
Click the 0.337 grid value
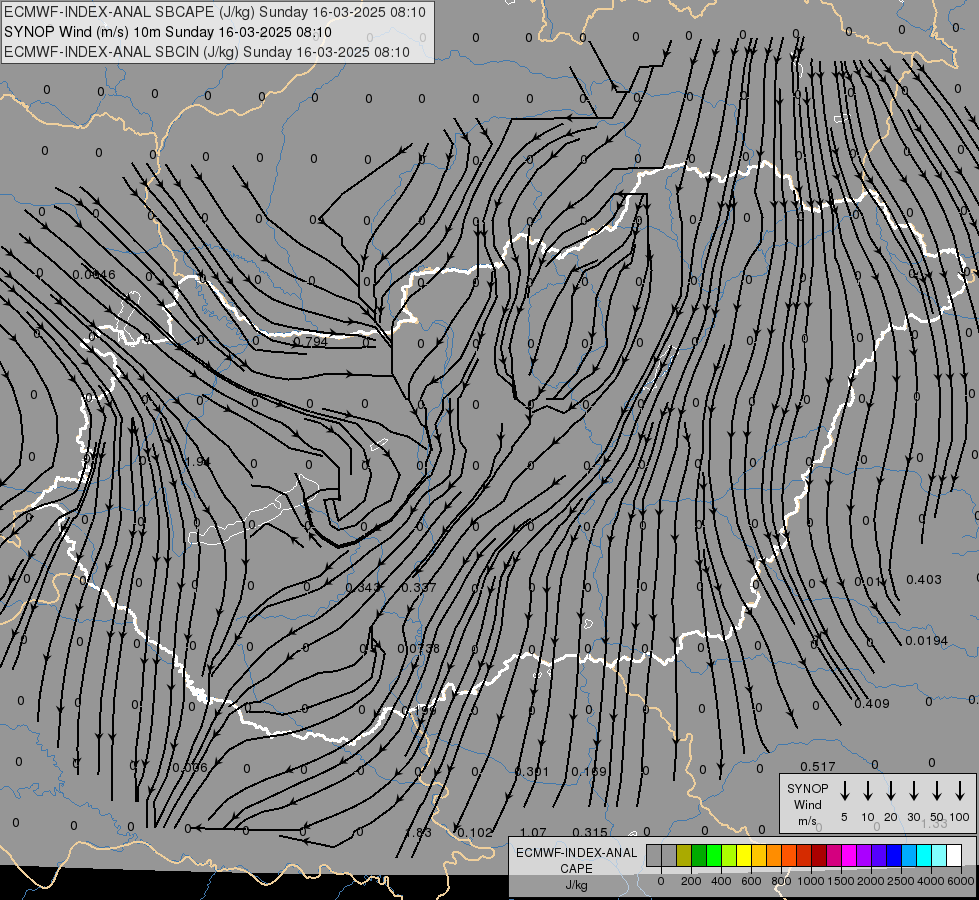point(419,588)
